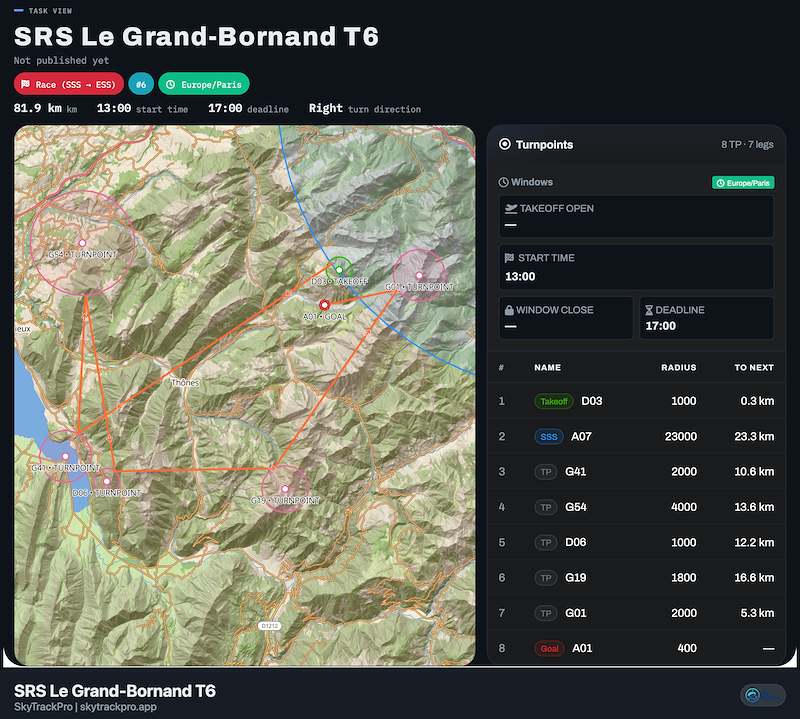
Task: Click the Thônes town label on map
Action: click(185, 382)
